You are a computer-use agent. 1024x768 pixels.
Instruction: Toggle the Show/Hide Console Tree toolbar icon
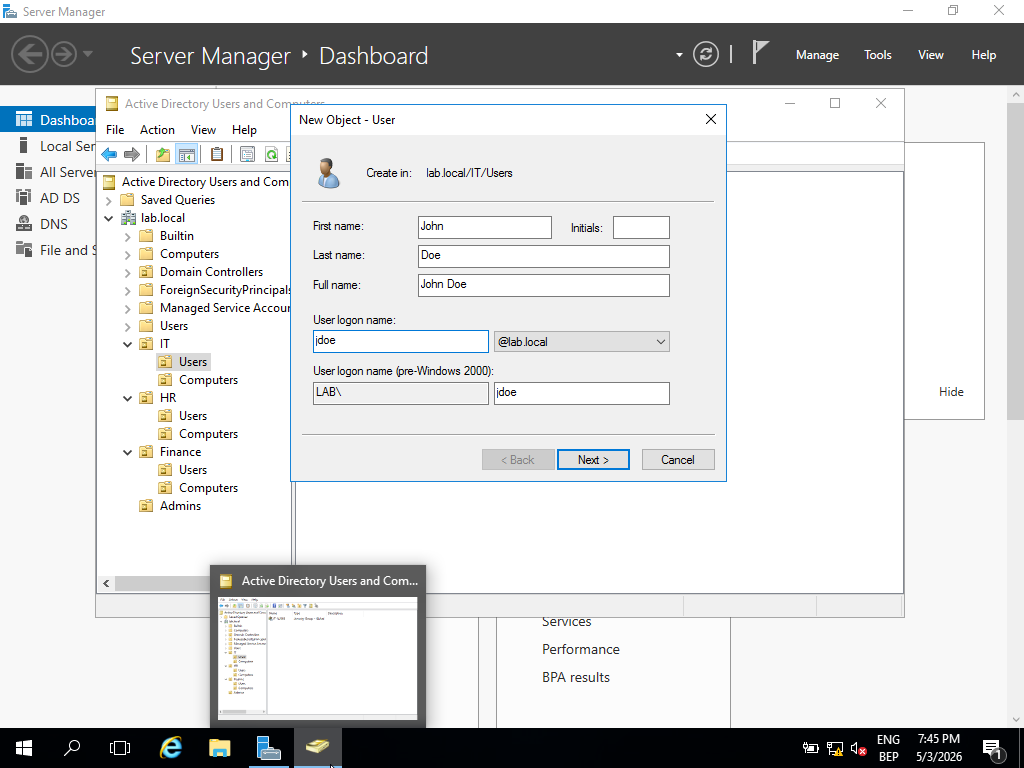[x=187, y=155]
